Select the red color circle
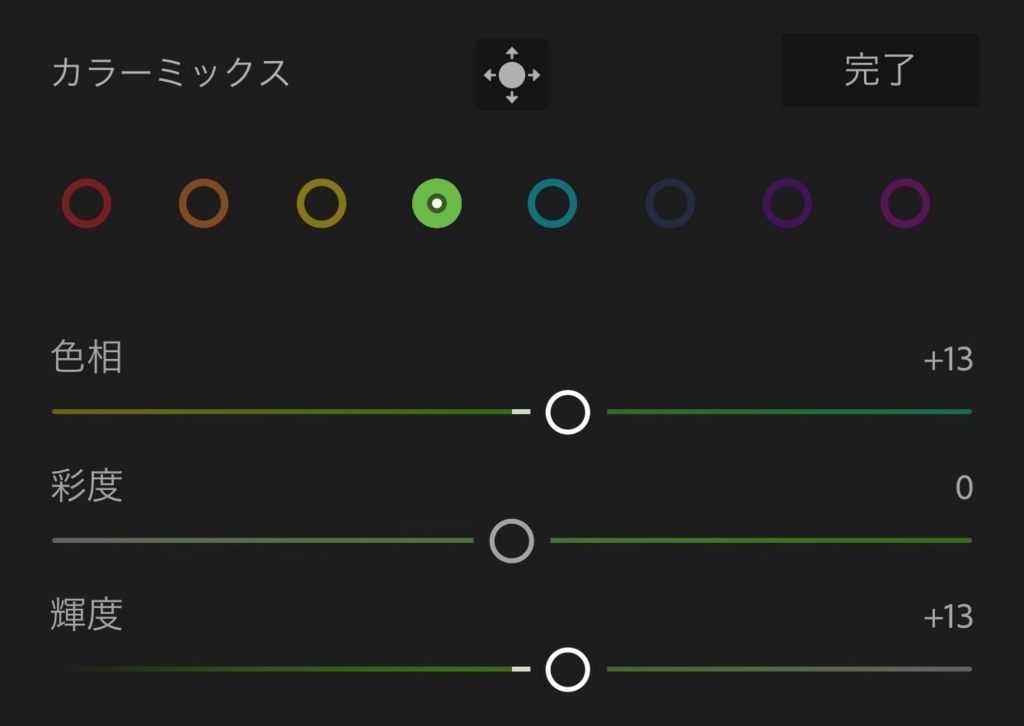The width and height of the screenshot is (1024, 726). coord(86,204)
